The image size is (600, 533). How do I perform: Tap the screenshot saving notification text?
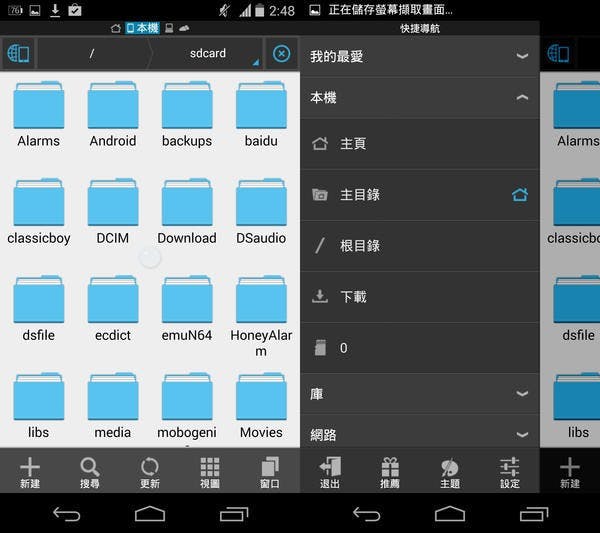click(x=390, y=10)
